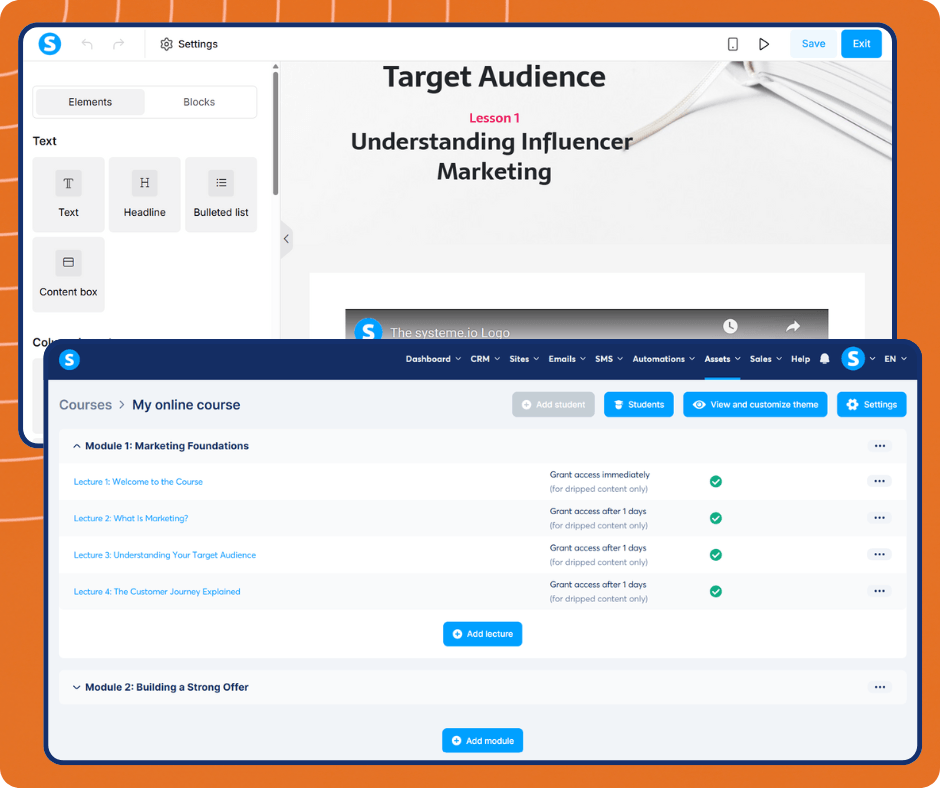Click the Lesson 1 pink label
The height and width of the screenshot is (788, 940).
pos(494,118)
